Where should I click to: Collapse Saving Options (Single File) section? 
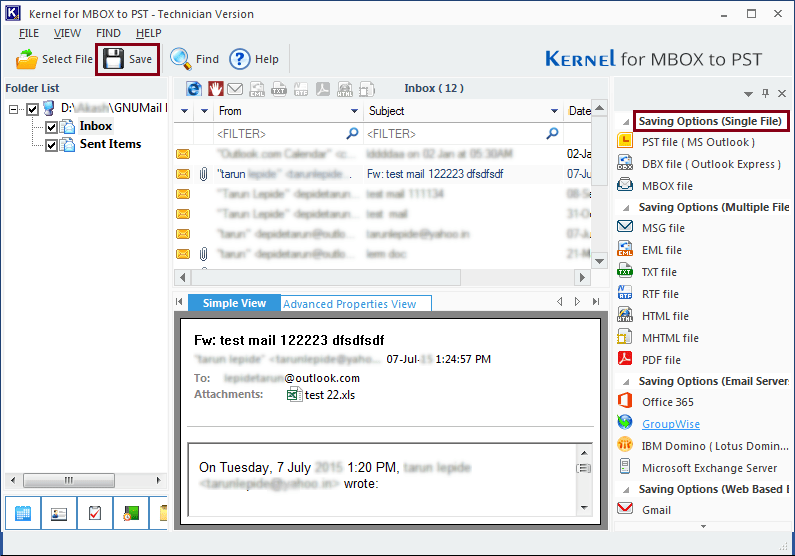[626, 122]
